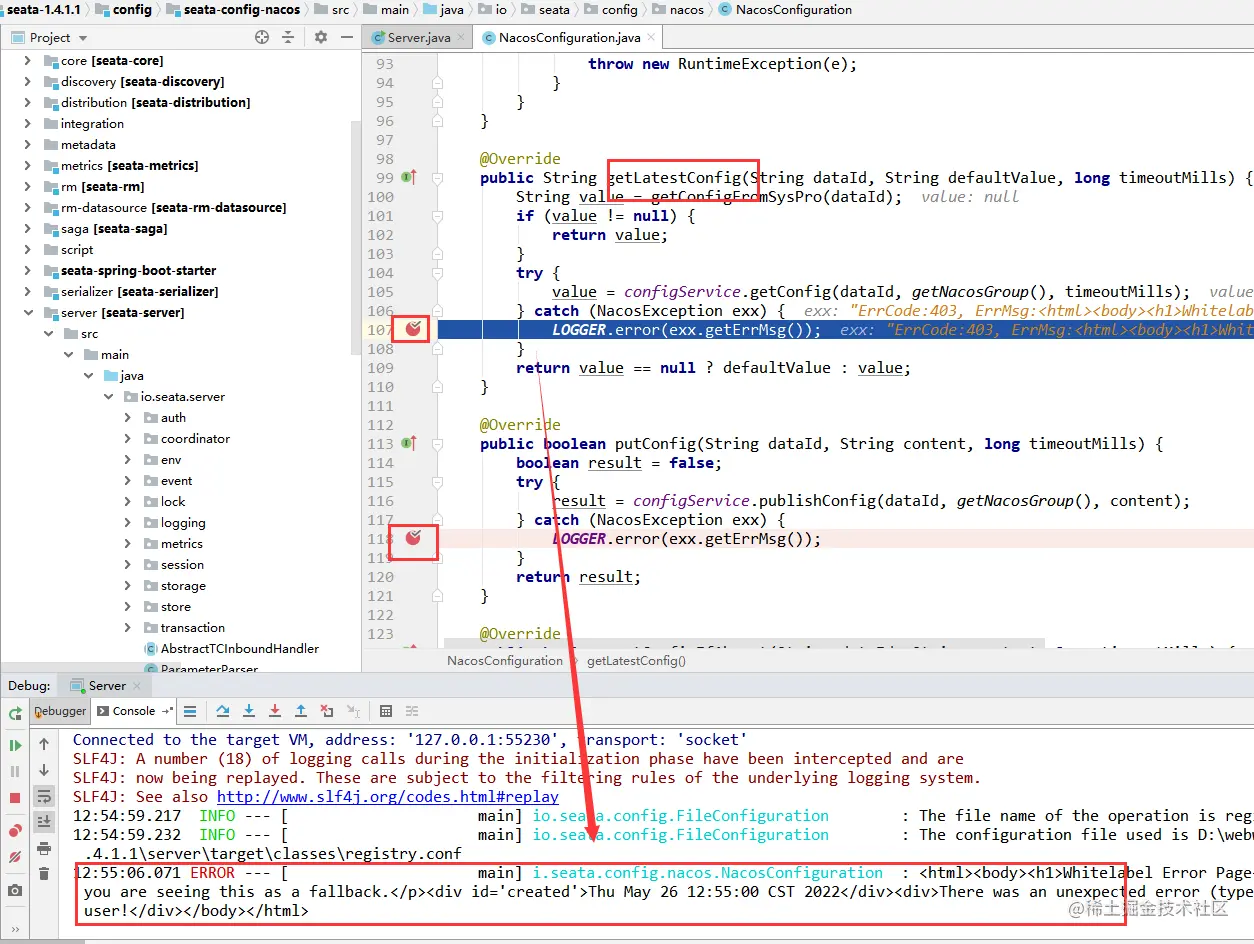Step out of current method
The height and width of the screenshot is (944, 1254).
pos(301,711)
